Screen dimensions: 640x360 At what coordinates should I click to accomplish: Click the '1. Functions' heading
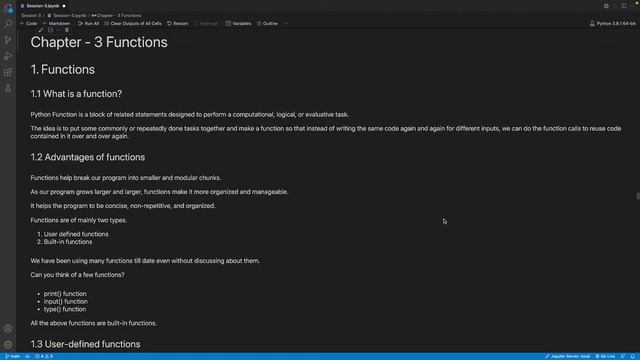(x=62, y=69)
